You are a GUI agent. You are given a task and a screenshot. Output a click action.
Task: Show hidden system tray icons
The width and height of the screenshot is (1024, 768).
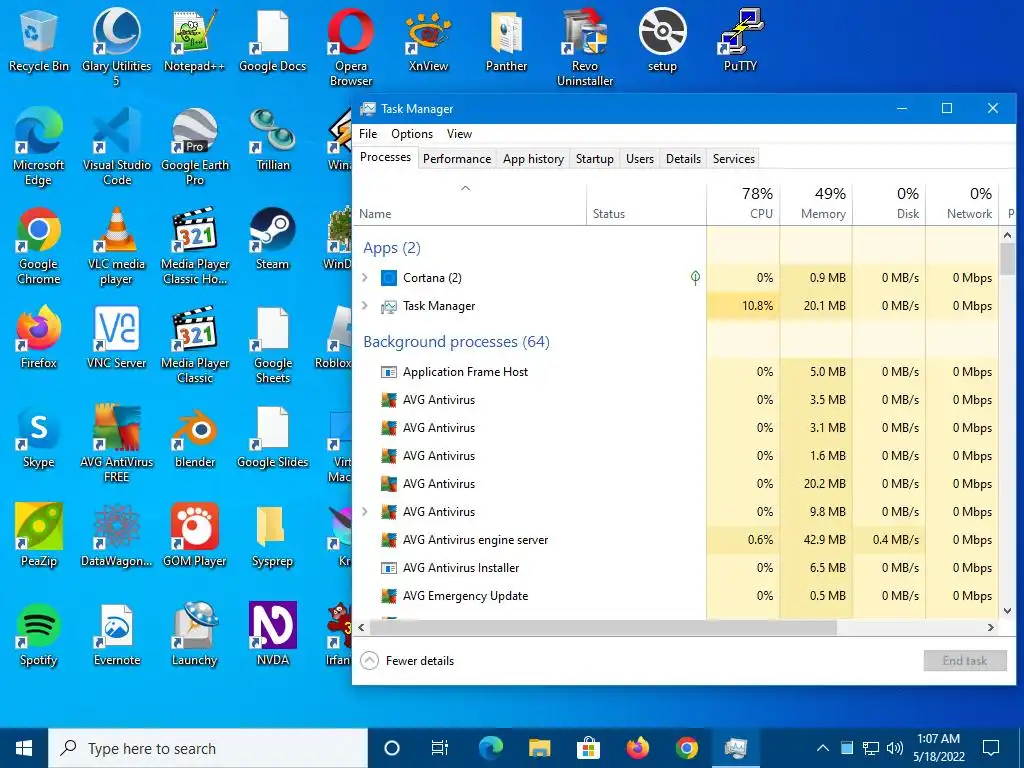pos(823,748)
